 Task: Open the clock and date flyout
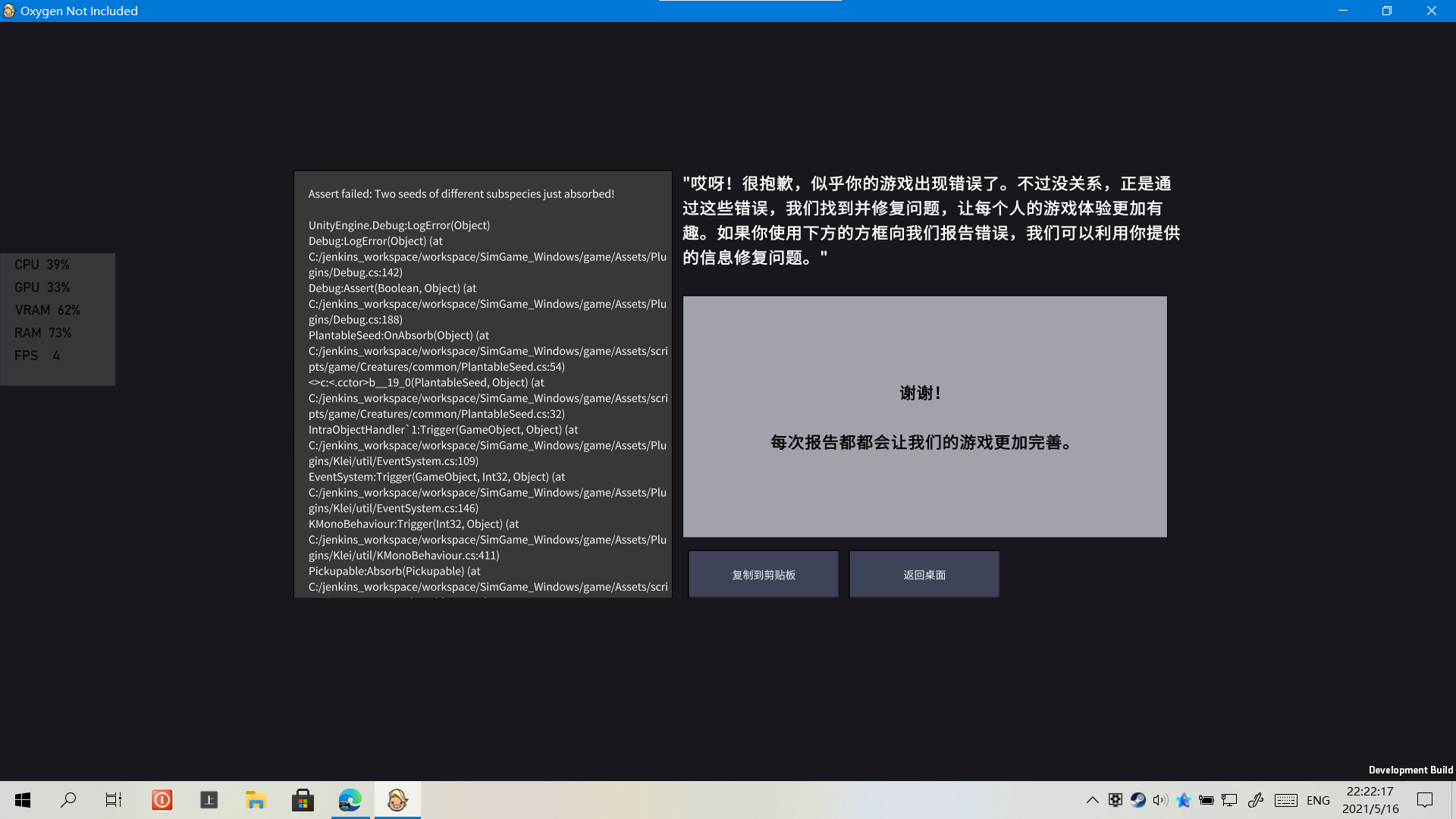point(1370,800)
